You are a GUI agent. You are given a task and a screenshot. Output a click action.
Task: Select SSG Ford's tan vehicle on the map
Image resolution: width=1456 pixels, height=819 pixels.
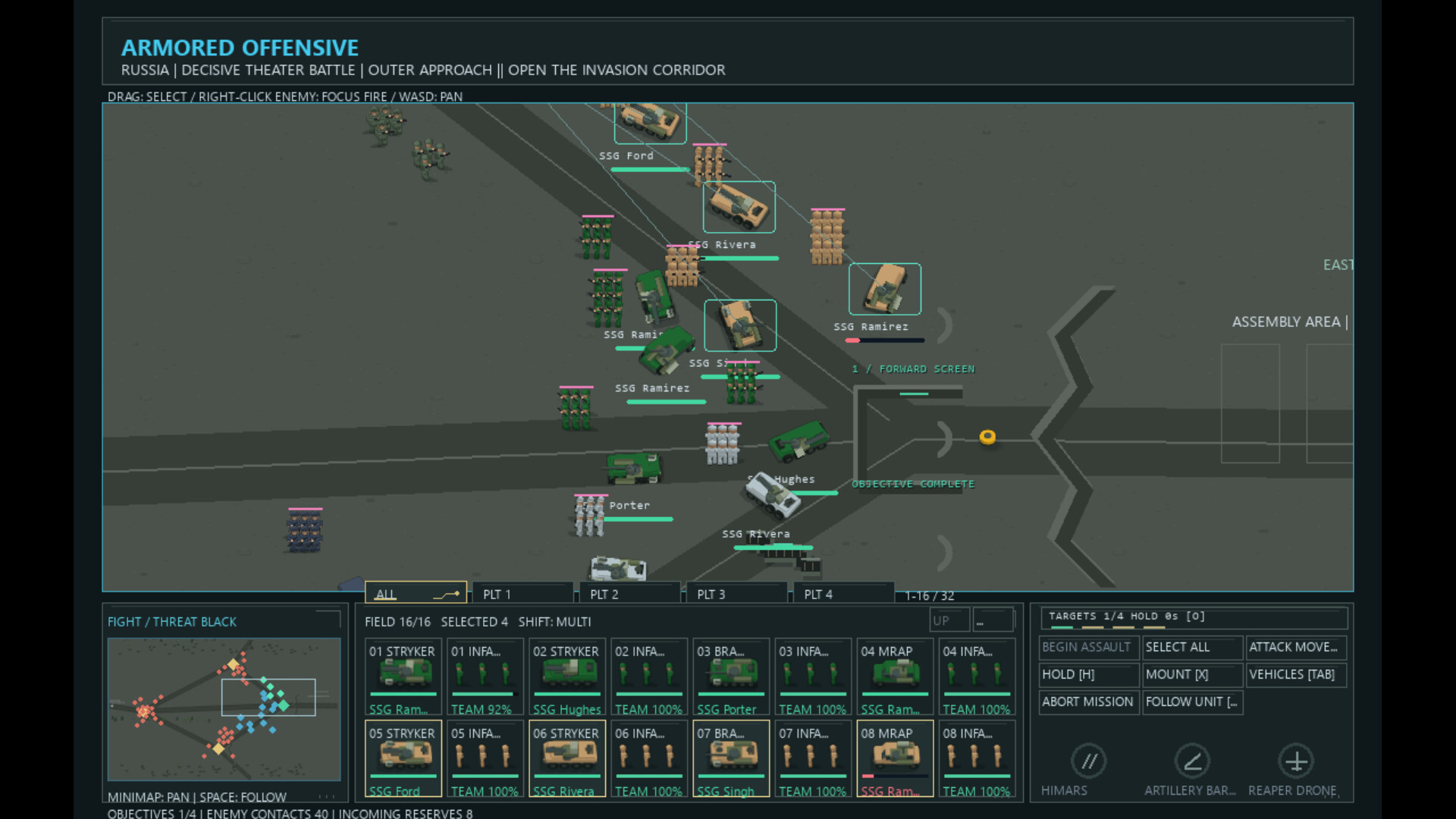coord(650,121)
